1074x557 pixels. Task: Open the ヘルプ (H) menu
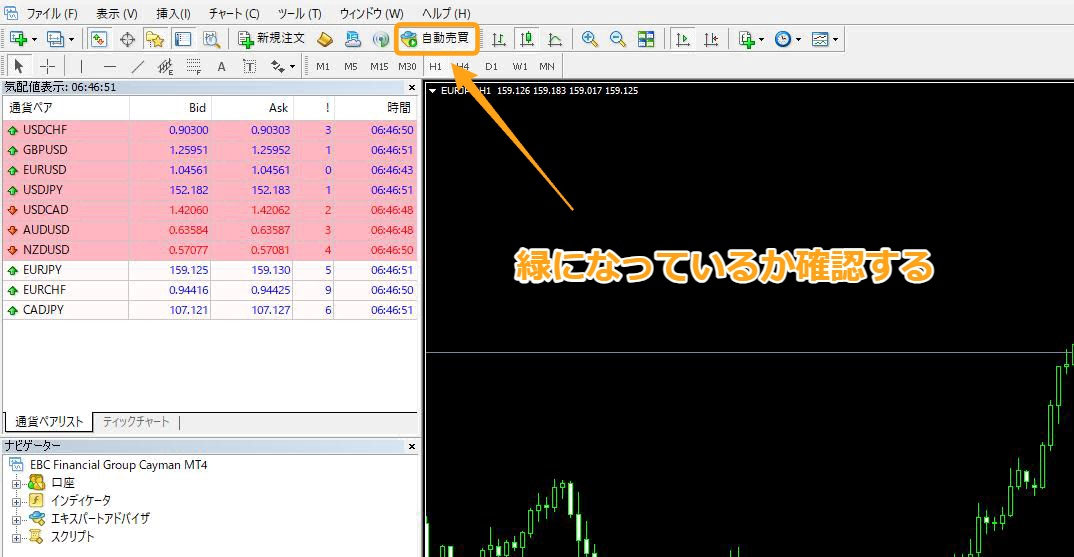[x=446, y=13]
